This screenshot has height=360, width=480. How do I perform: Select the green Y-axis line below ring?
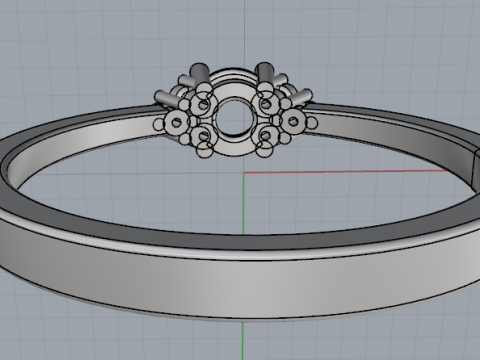pos(243,341)
